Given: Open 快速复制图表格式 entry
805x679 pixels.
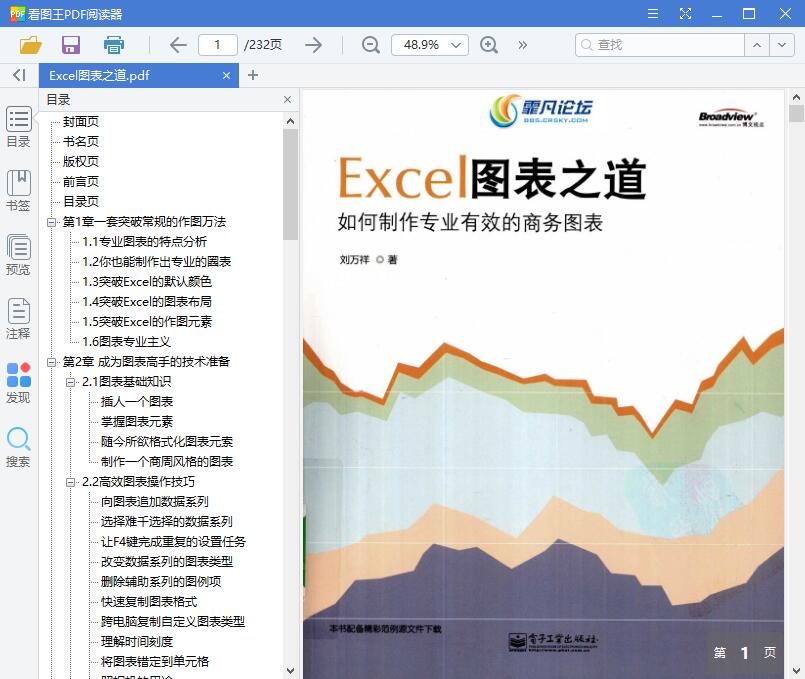Looking at the screenshot, I should point(149,602).
